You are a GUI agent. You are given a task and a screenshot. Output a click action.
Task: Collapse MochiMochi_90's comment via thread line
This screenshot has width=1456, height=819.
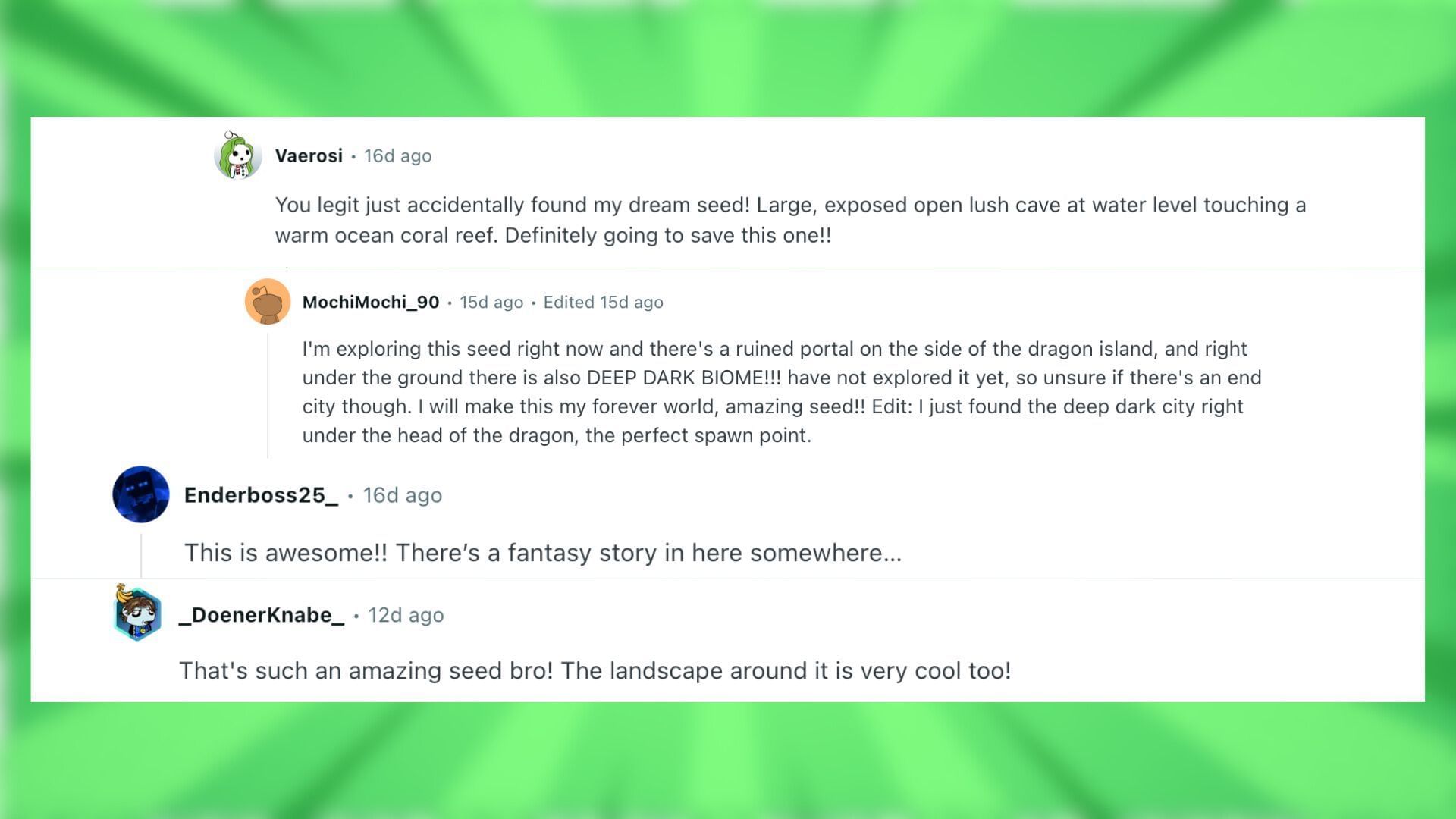268,394
